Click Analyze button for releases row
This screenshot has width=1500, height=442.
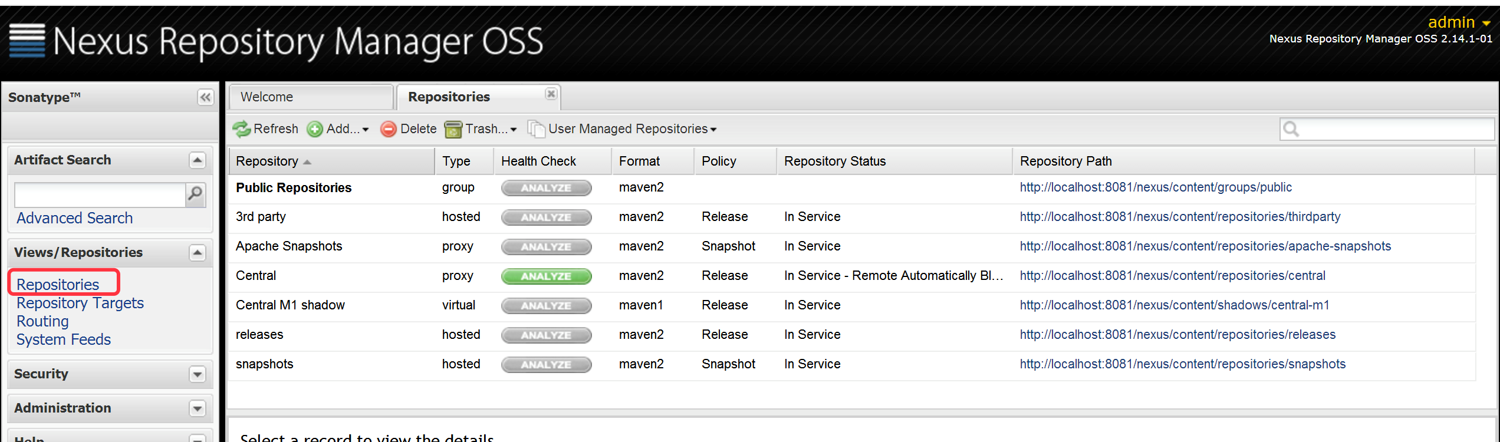click(x=546, y=335)
